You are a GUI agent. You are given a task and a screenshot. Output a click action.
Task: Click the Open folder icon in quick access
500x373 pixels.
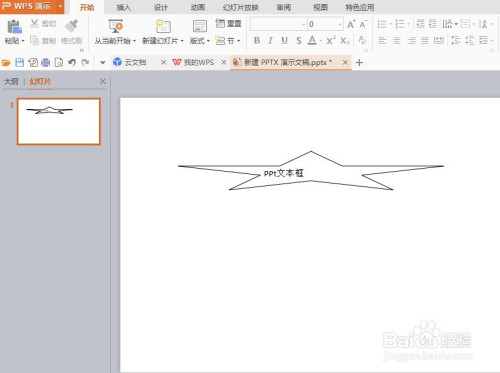6,62
